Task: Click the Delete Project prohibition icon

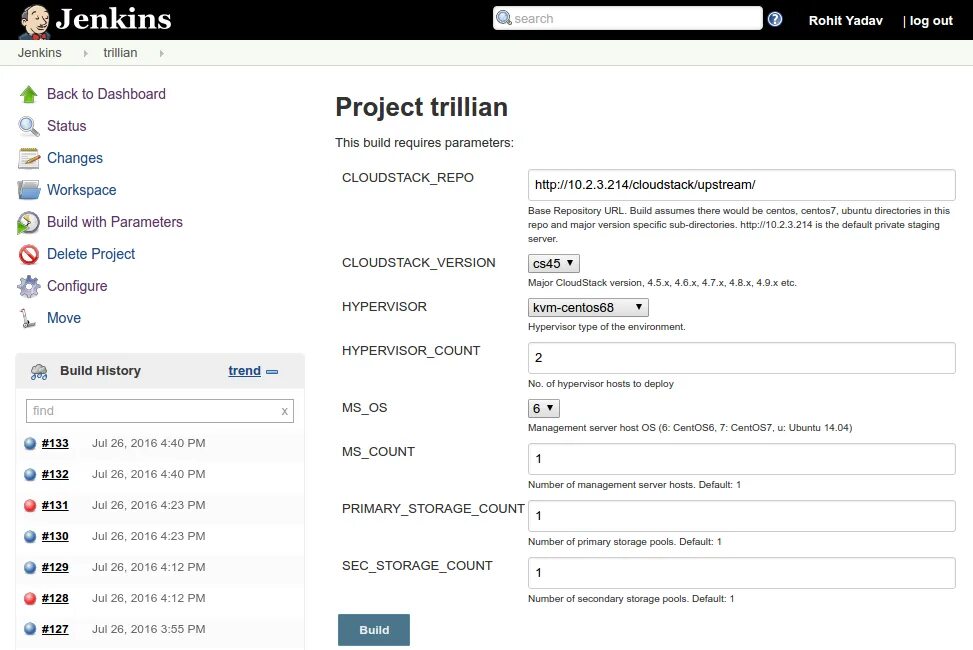Action: 29,255
